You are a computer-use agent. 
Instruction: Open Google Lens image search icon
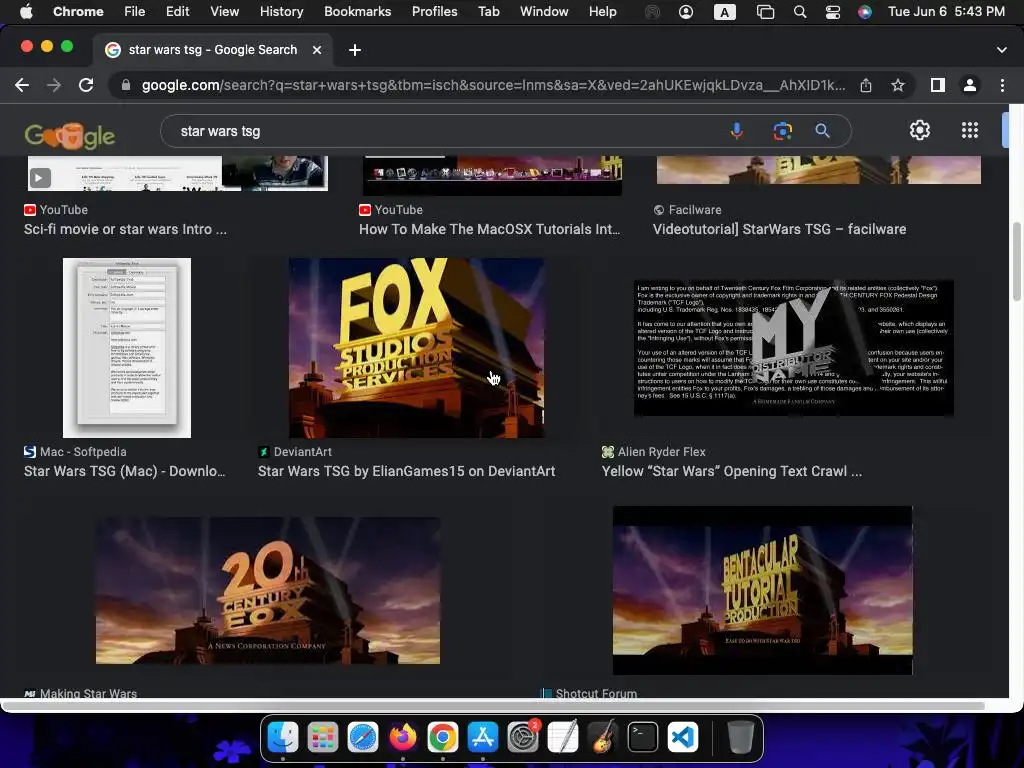pyautogui.click(x=782, y=131)
